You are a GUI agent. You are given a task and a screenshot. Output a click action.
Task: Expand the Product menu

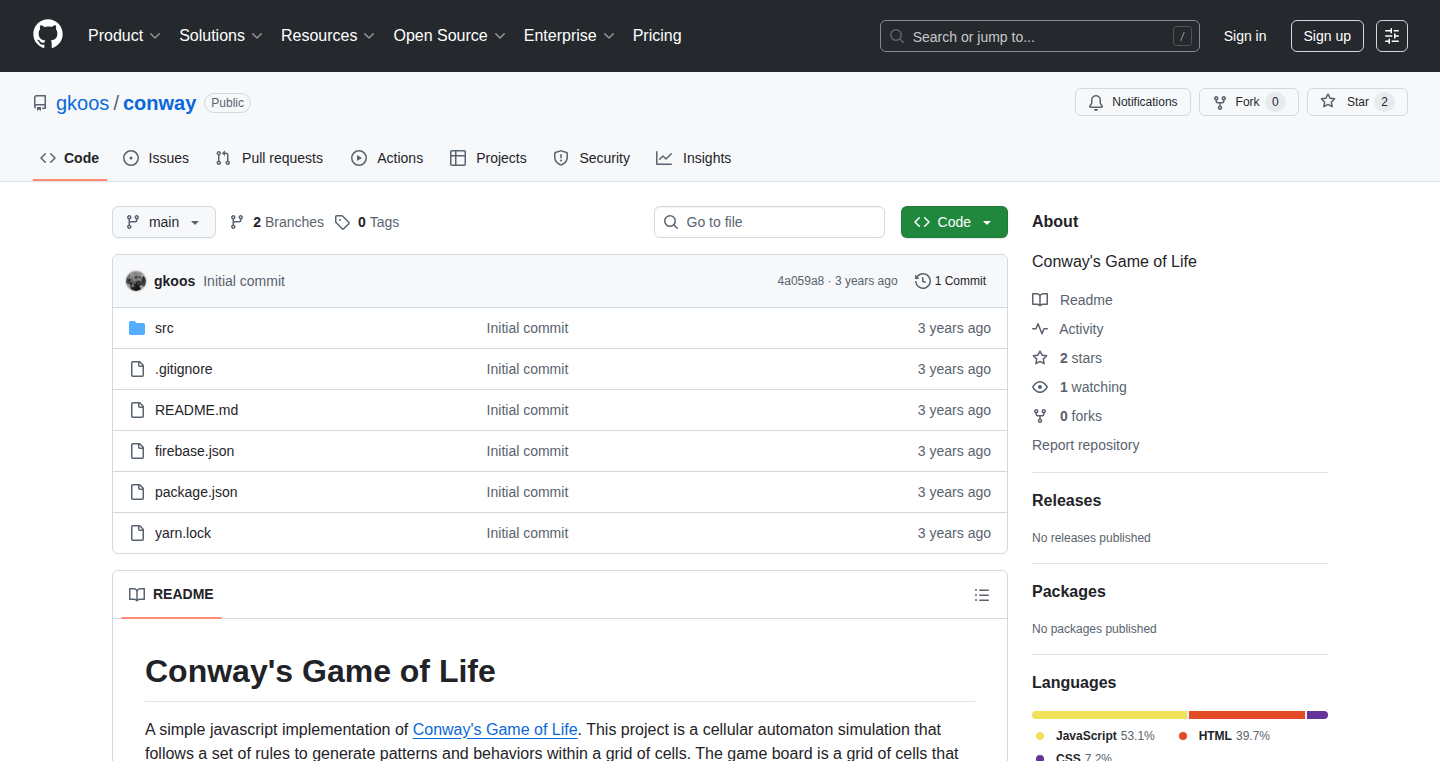click(124, 35)
